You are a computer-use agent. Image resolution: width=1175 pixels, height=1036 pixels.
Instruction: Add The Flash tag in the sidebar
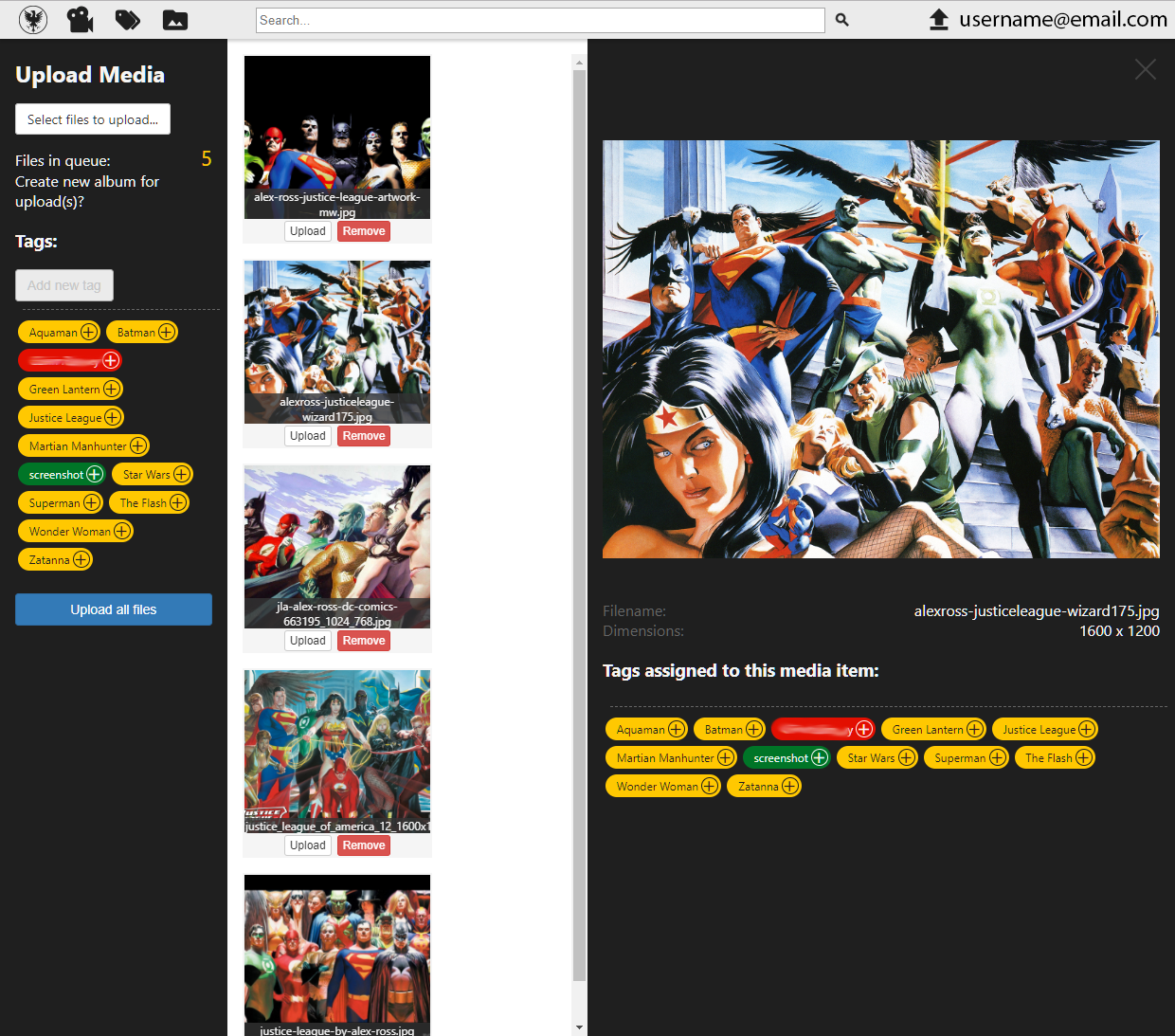[178, 502]
